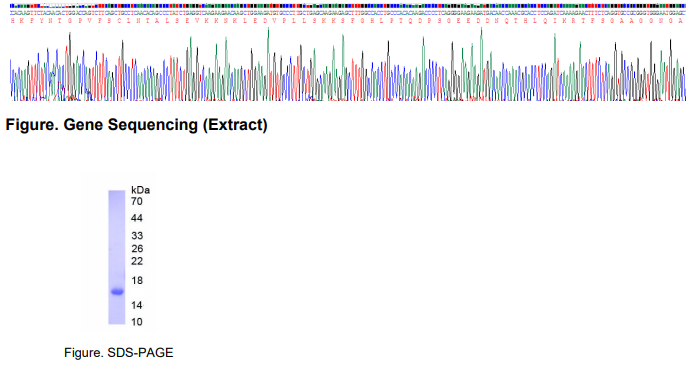This screenshot has height=366, width=692.
Task: Click the nucleotide base sequence text row
Action: pyautogui.click(x=348, y=13)
